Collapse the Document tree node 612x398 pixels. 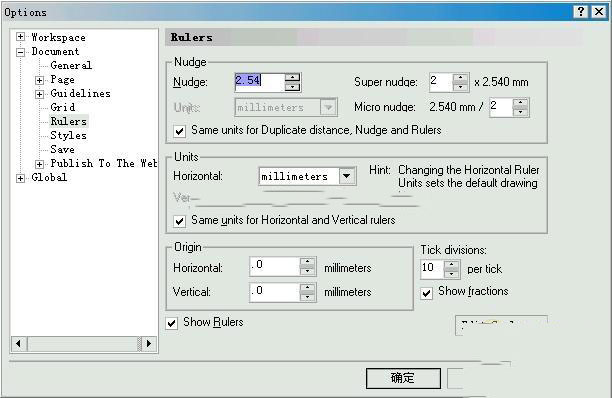click(20, 52)
